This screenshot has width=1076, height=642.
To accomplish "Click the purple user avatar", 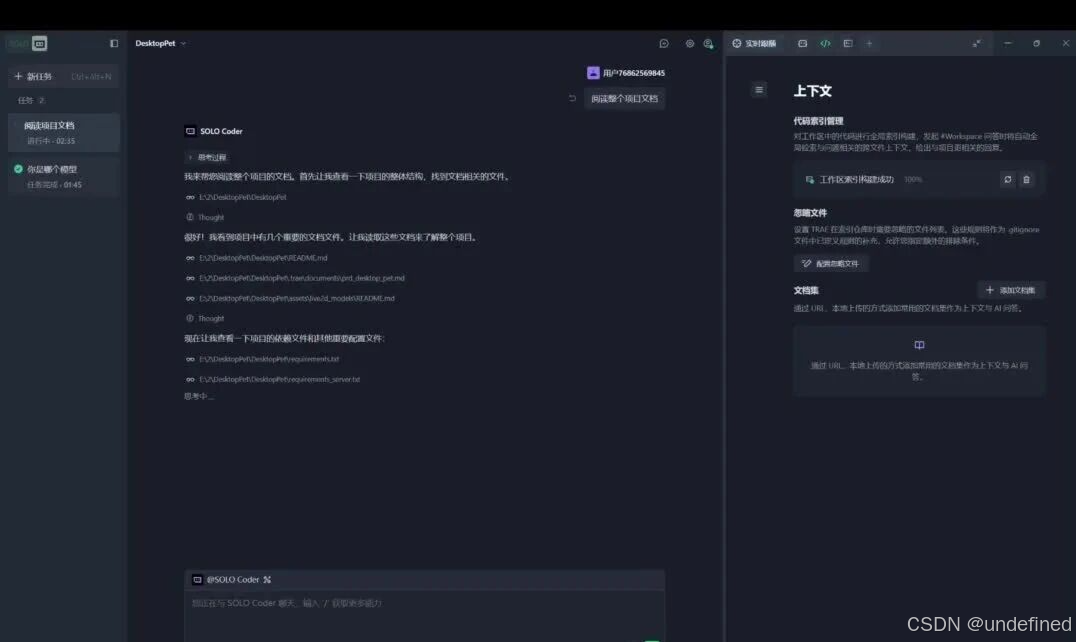I will [x=593, y=73].
